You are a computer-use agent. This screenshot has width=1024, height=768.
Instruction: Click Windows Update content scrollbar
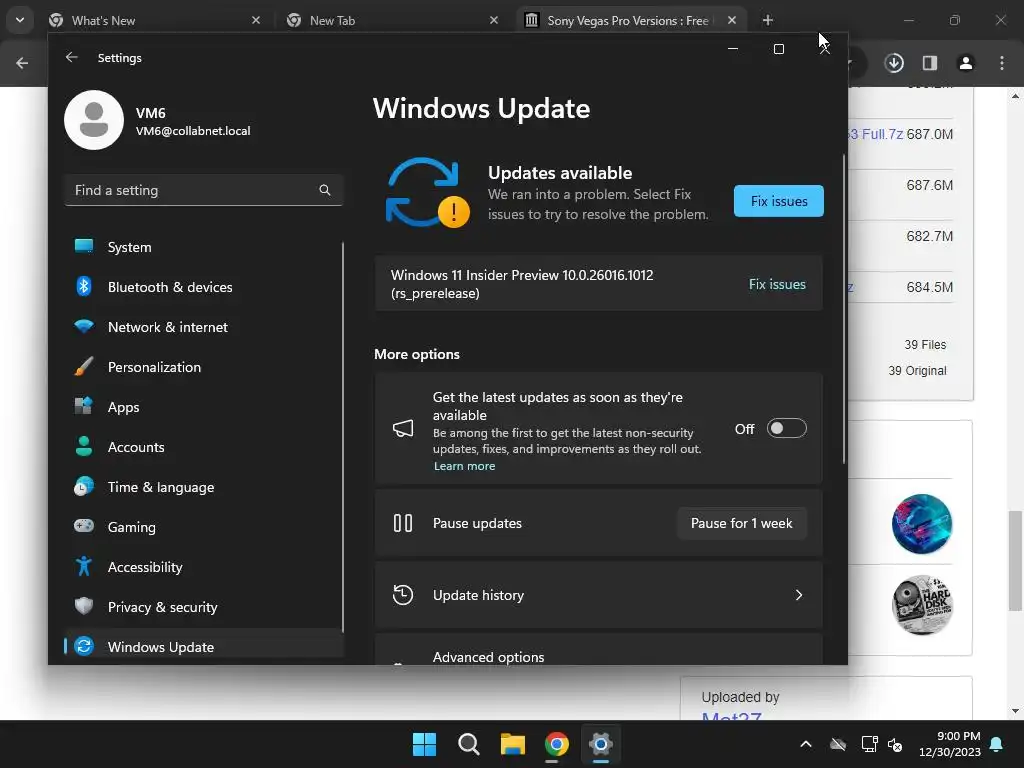[x=844, y=309]
